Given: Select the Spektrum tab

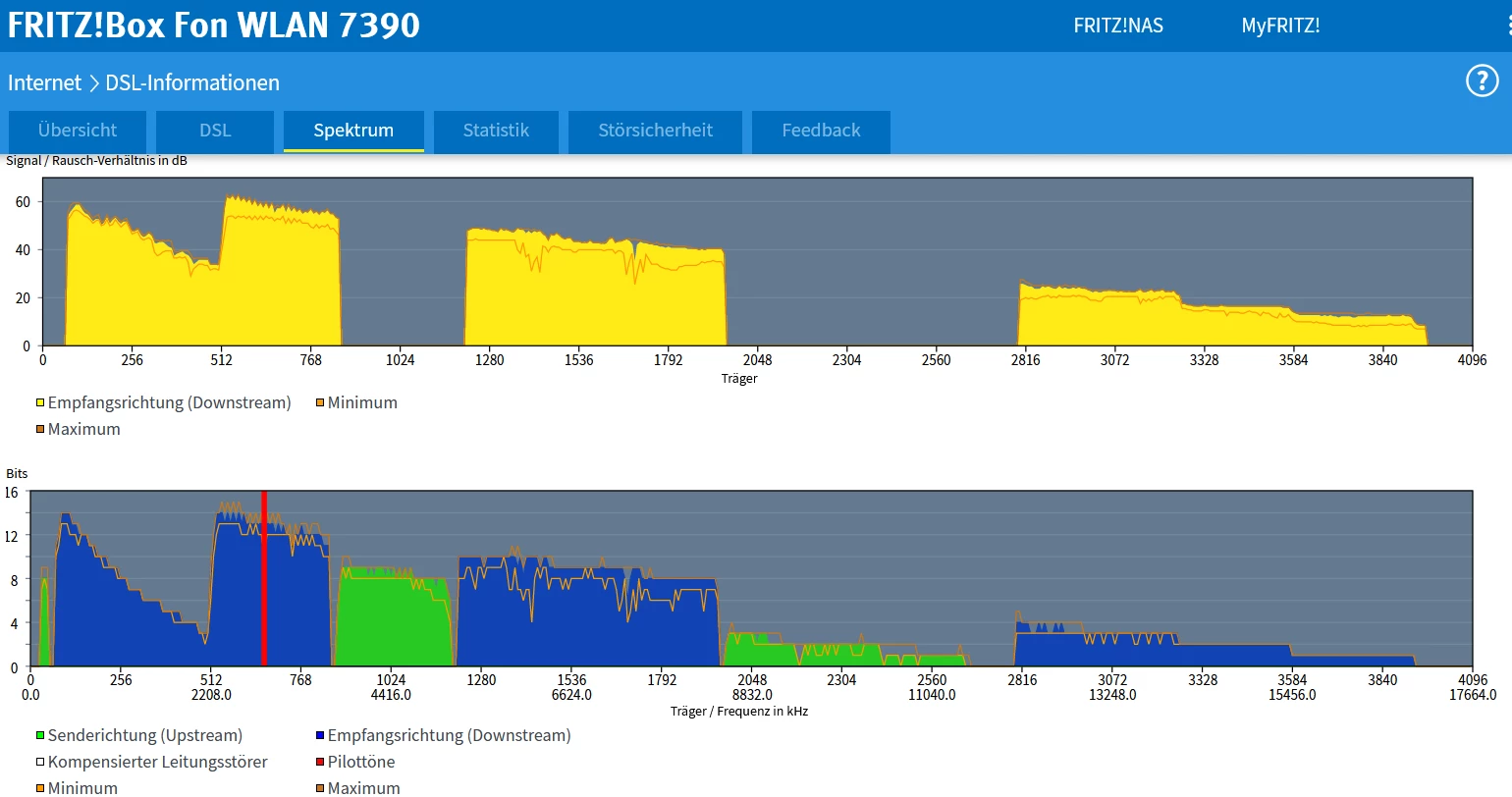Looking at the screenshot, I should (x=353, y=131).
